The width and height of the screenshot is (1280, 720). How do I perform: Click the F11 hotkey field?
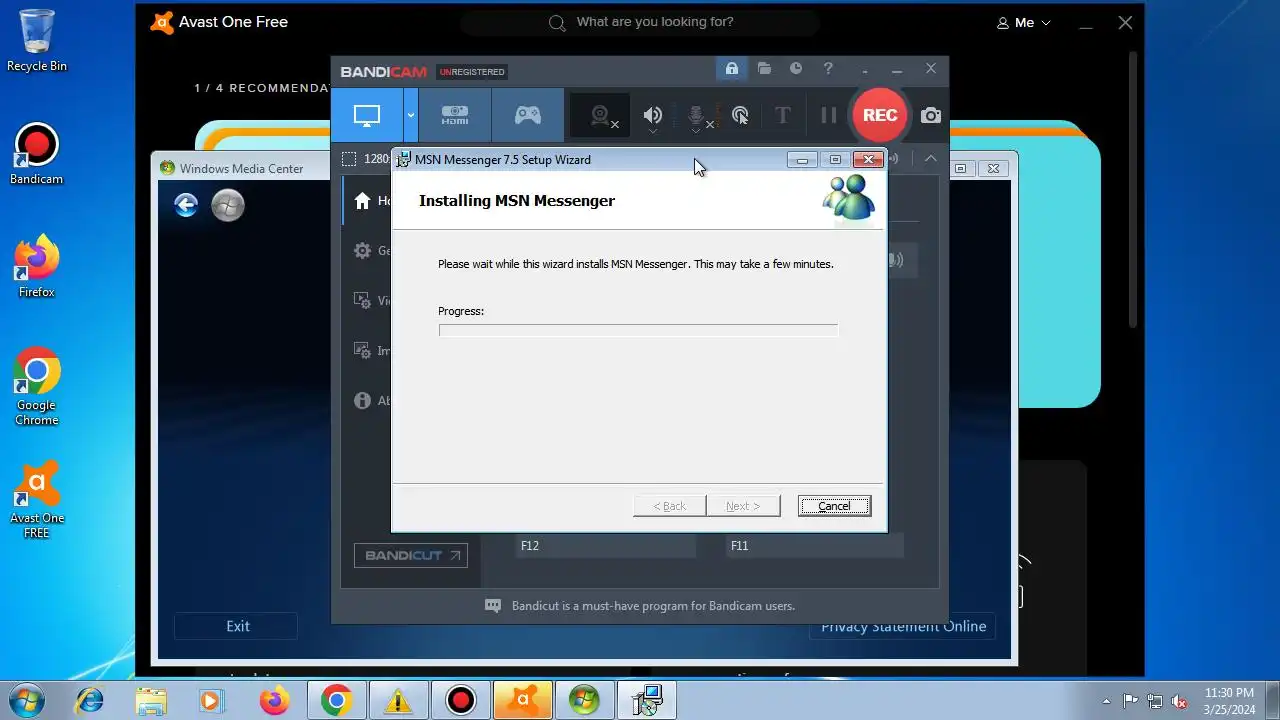pyautogui.click(x=815, y=546)
